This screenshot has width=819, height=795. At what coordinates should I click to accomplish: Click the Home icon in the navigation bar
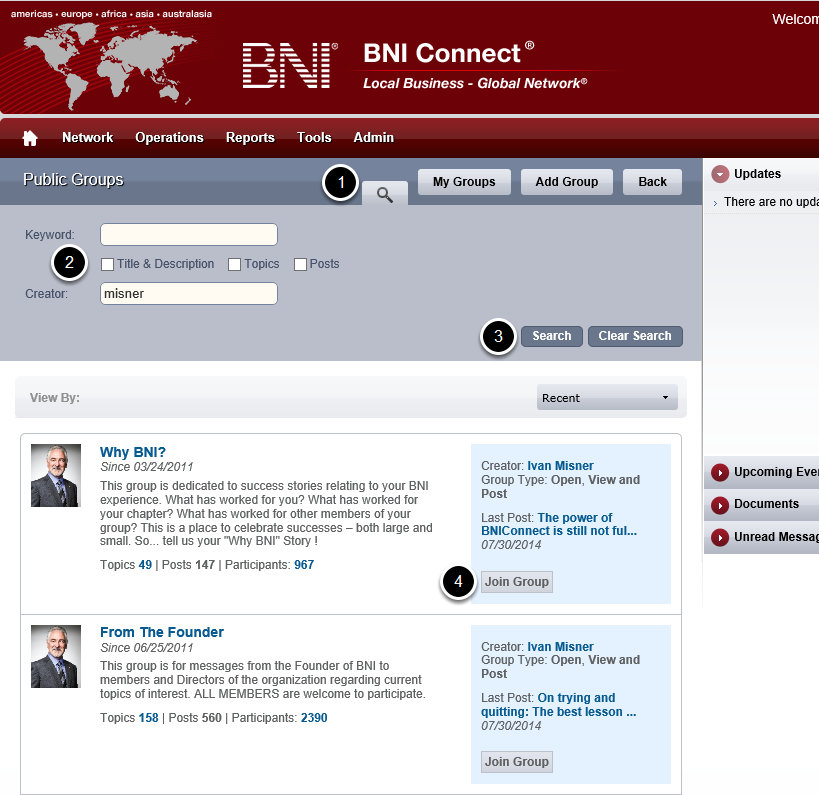(30, 137)
